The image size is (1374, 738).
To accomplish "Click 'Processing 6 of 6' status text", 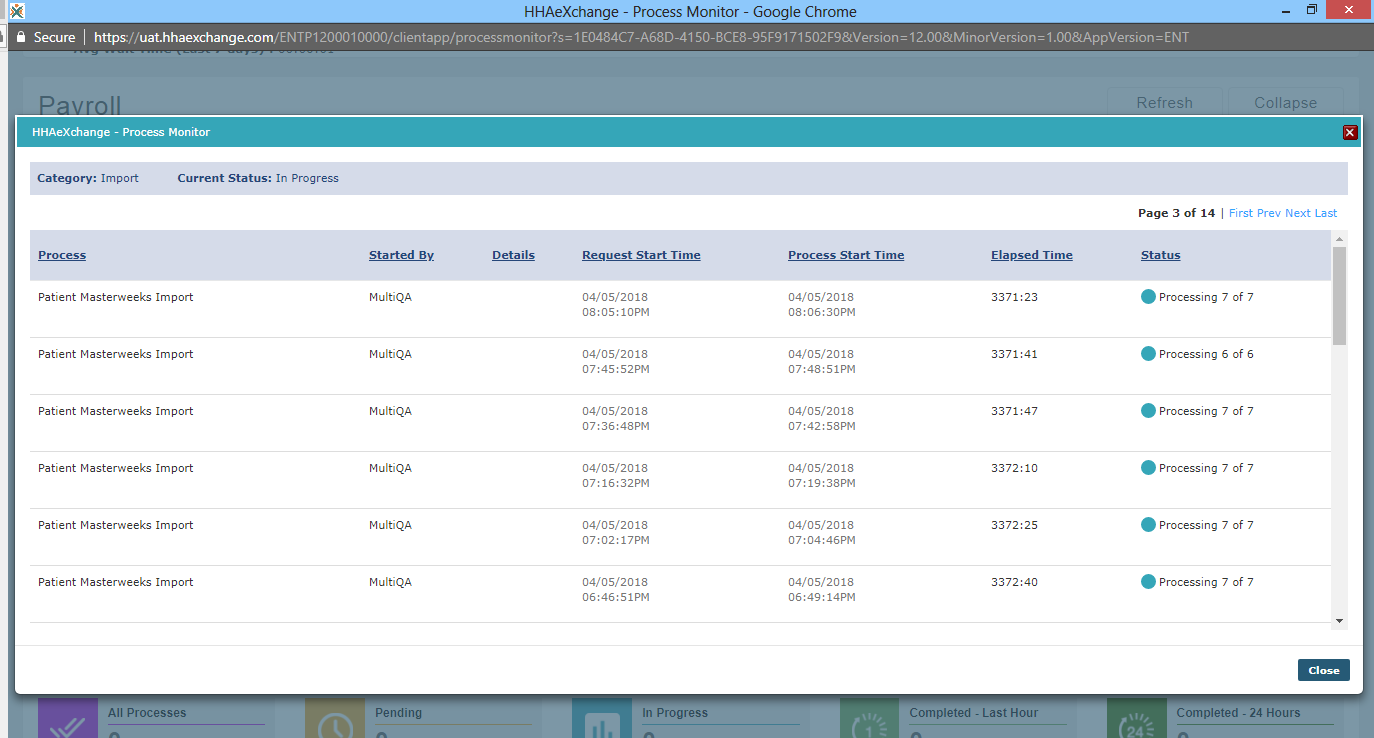I will (x=1206, y=354).
